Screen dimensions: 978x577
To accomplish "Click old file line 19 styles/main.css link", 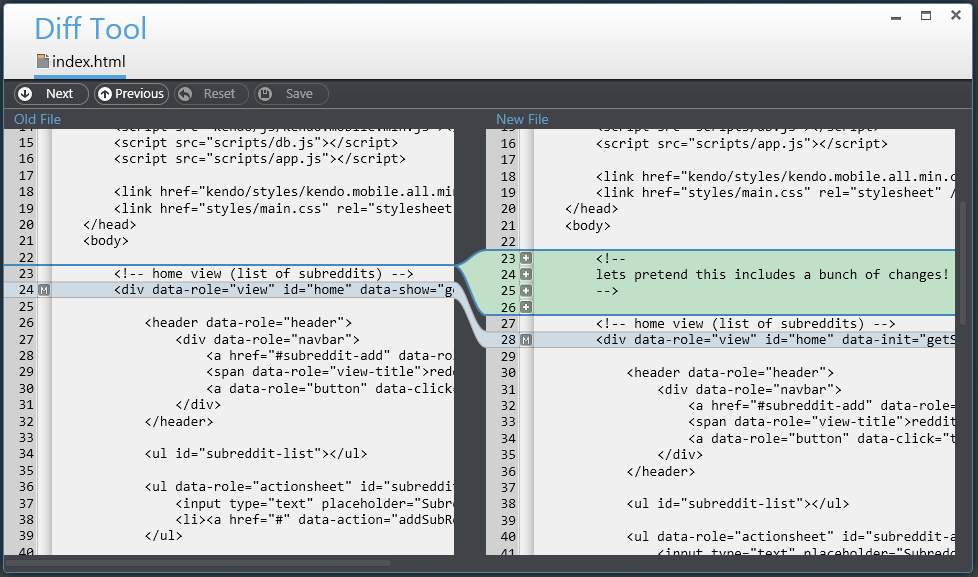I will [x=283, y=208].
